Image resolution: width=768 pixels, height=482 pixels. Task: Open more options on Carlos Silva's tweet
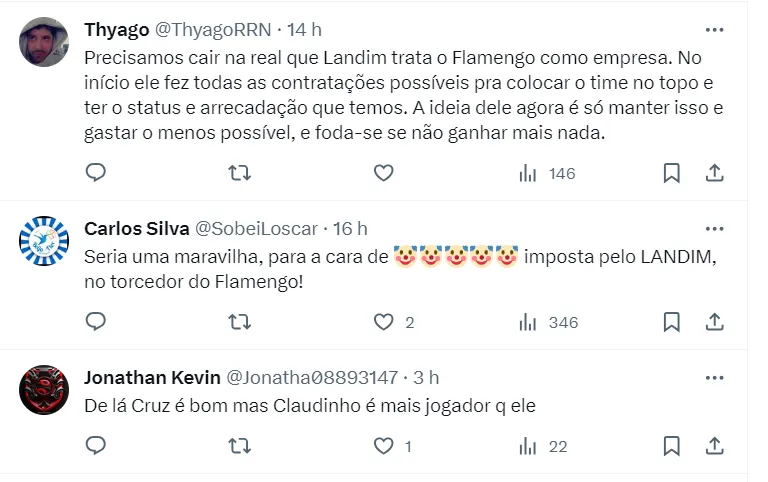[x=714, y=228]
